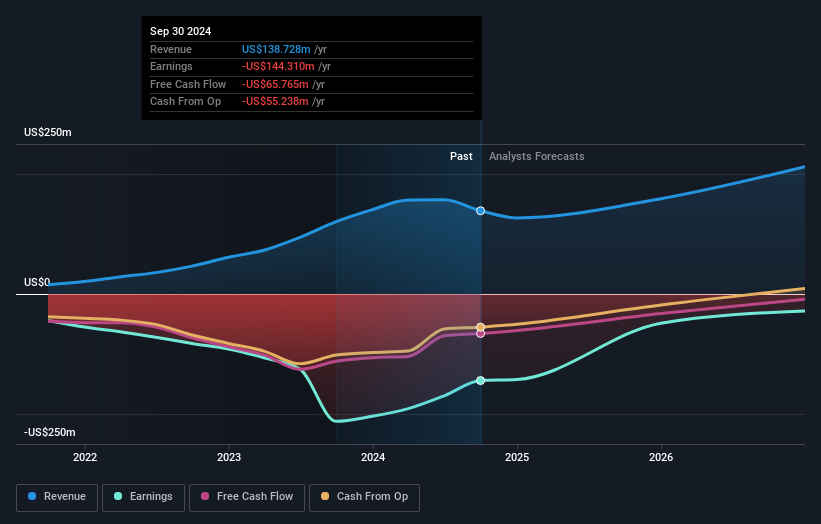Click the 2026 x-axis label

(x=661, y=457)
